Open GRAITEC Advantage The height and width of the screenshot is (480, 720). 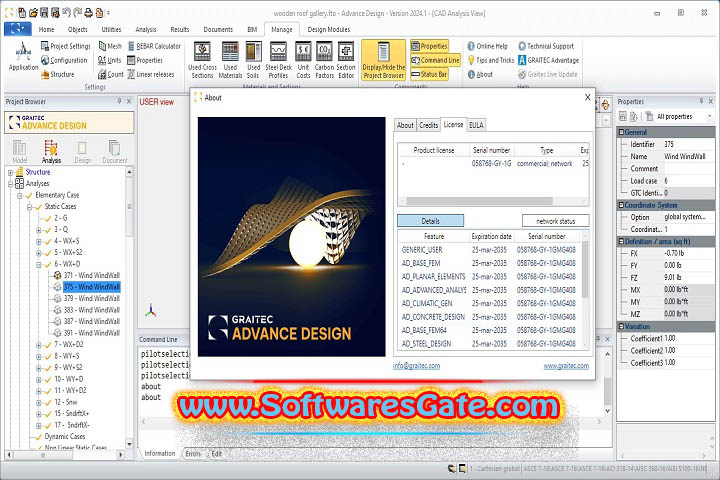coord(548,60)
